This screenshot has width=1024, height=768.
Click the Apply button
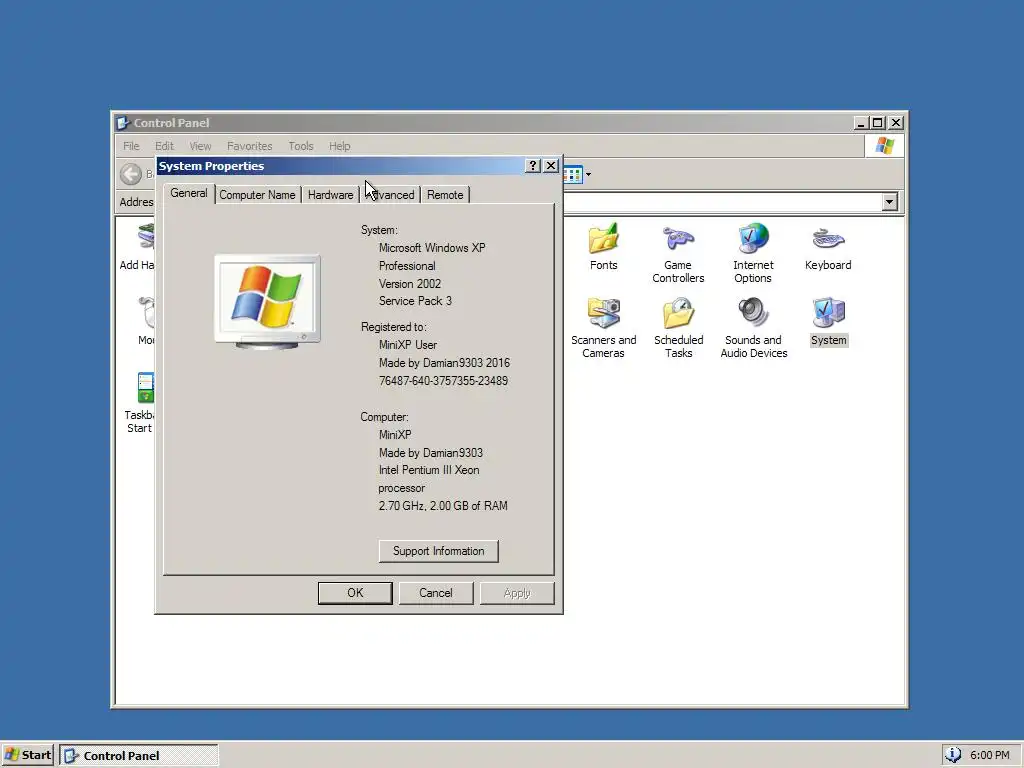(x=517, y=593)
